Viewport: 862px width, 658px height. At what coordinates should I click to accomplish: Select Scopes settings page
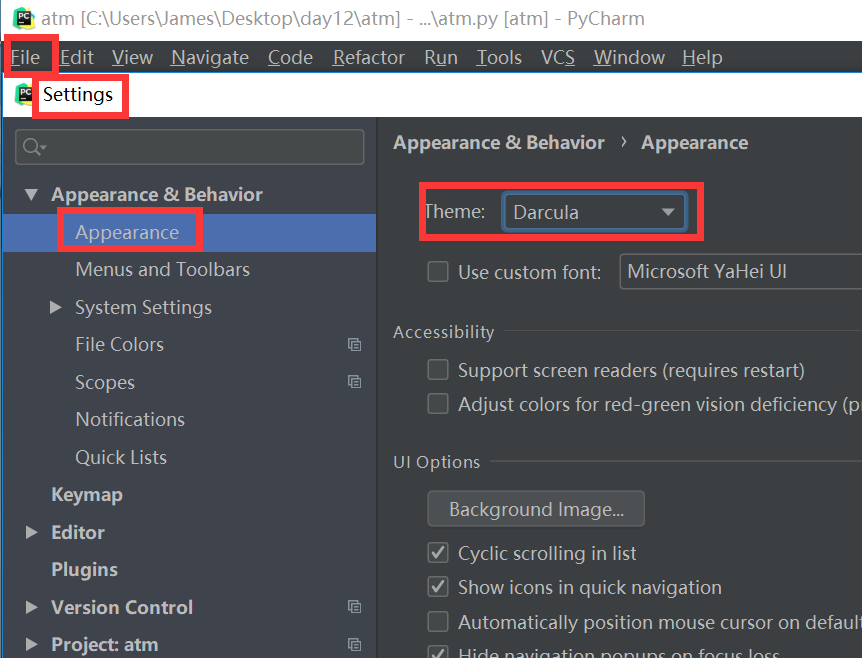(x=105, y=383)
